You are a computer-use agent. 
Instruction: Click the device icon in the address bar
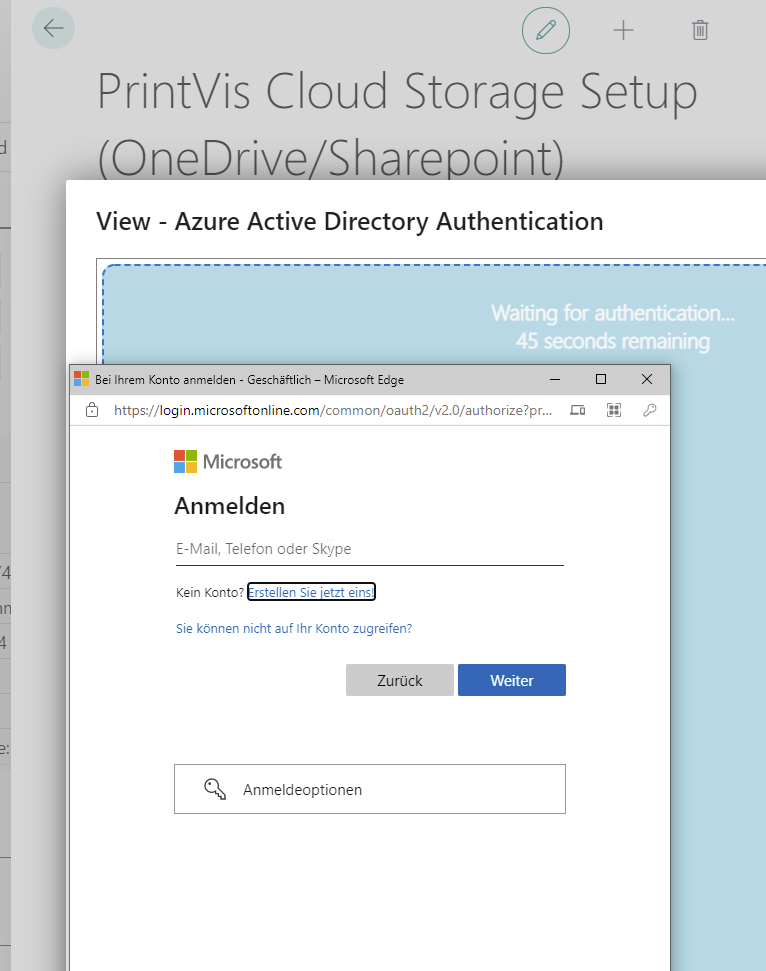(x=577, y=410)
